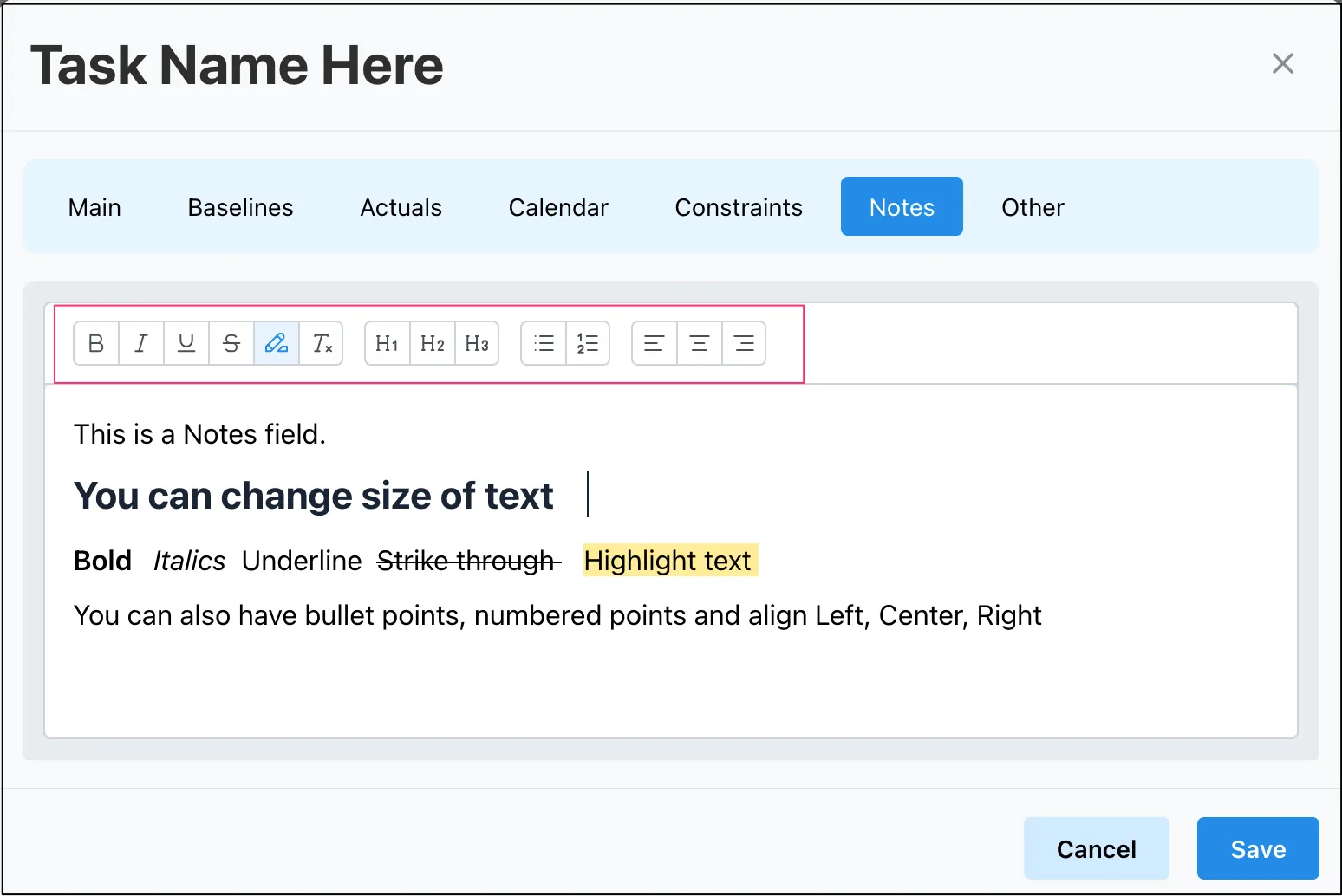Set text to Heading 1
1342x896 pixels.
pos(387,343)
